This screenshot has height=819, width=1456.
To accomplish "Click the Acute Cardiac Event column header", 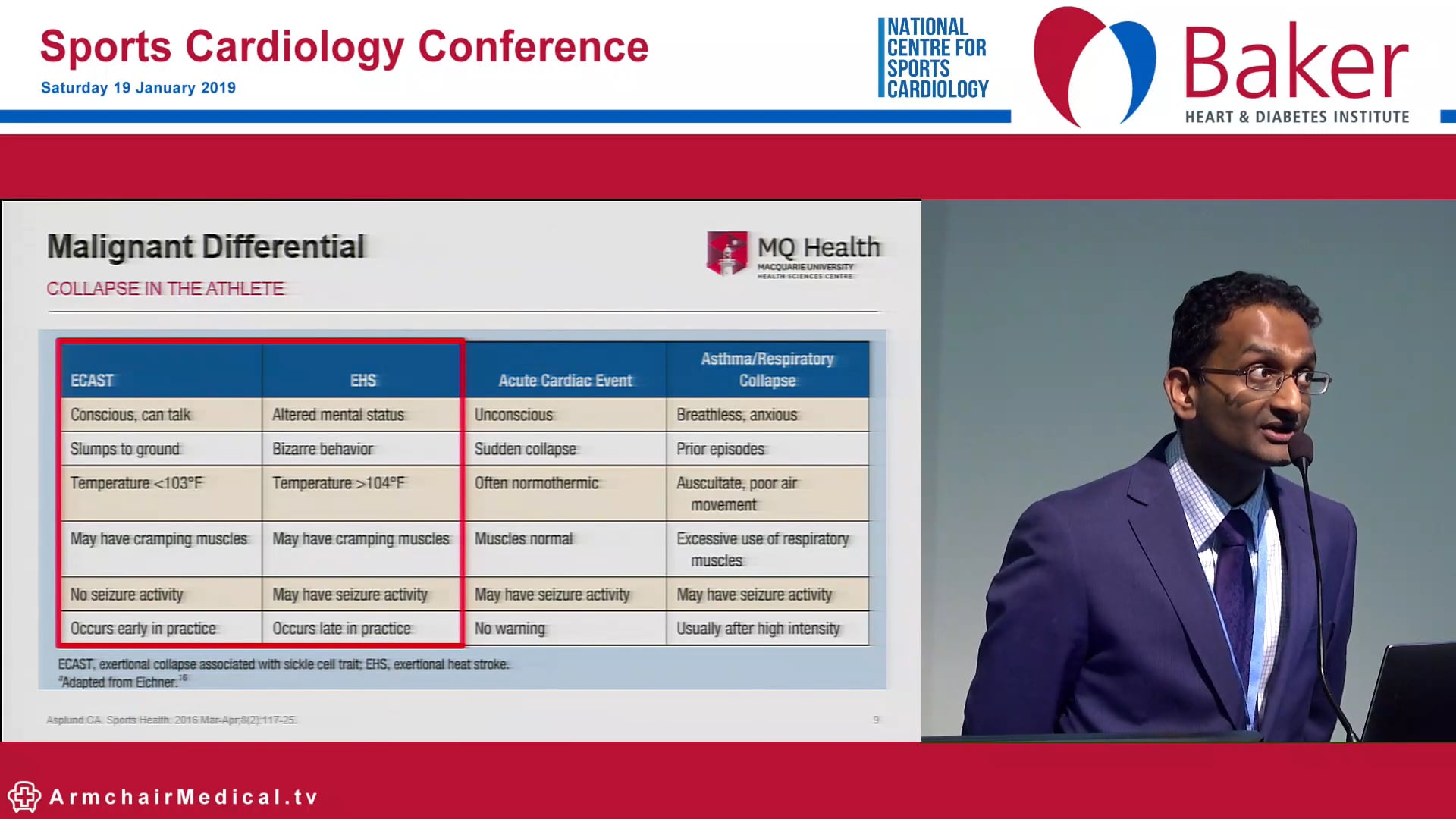I will pyautogui.click(x=565, y=381).
